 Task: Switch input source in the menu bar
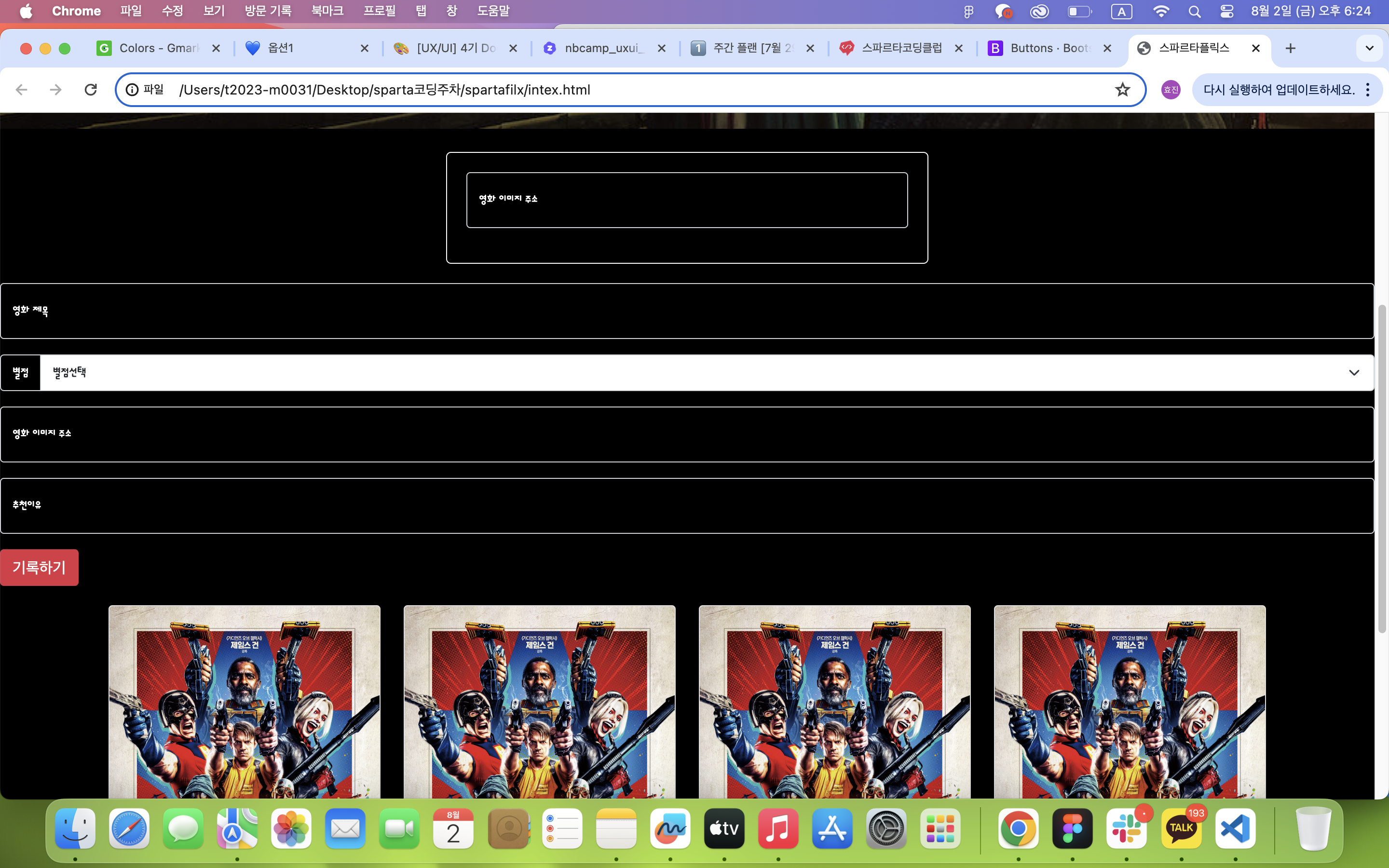click(1121, 12)
